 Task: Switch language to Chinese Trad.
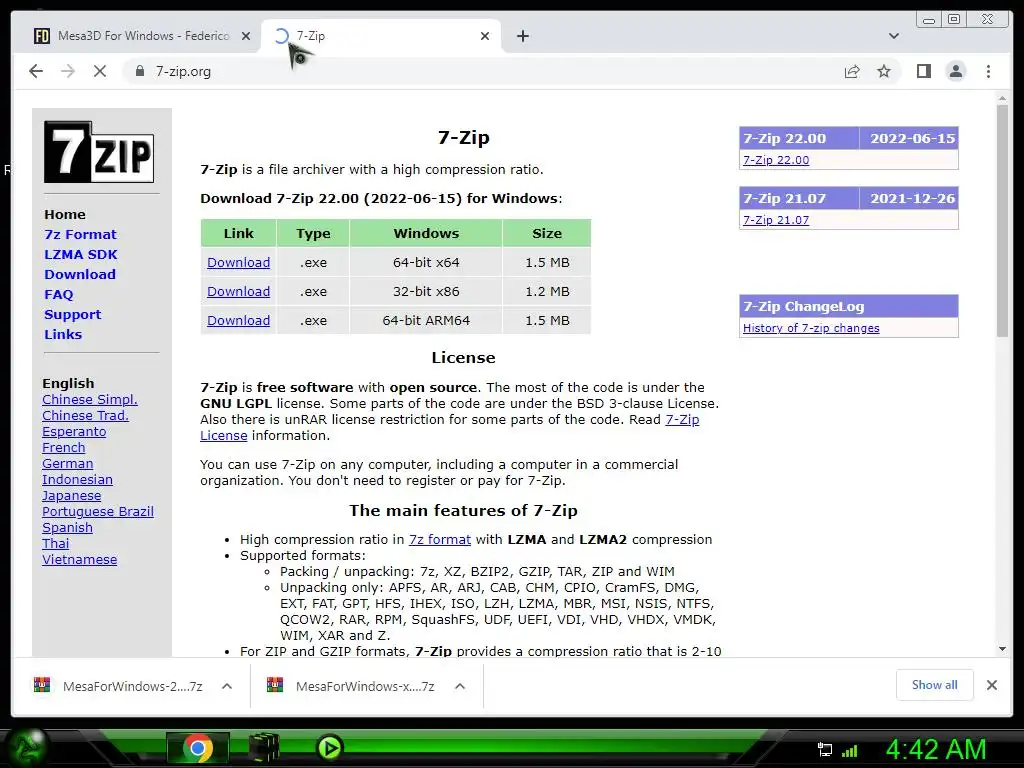[85, 415]
